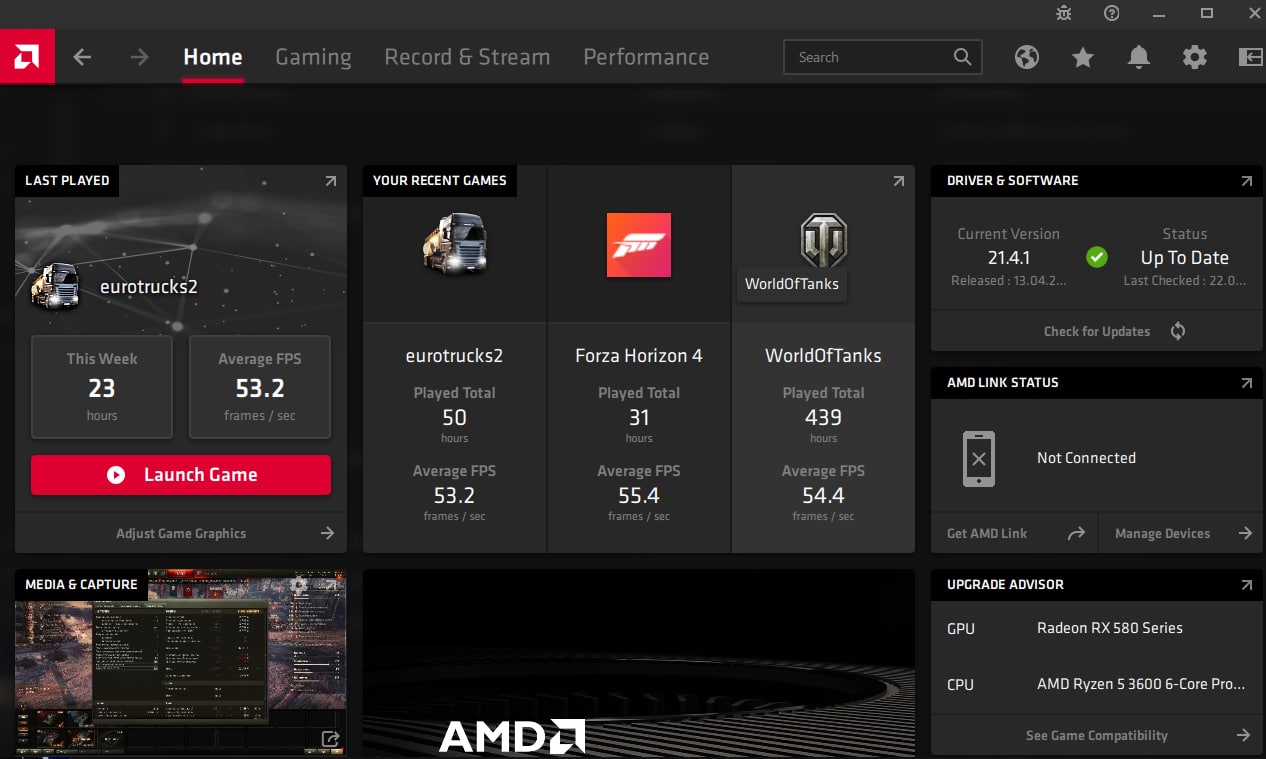This screenshot has height=759, width=1266.
Task: Open the bug report tool icon
Action: (x=1064, y=13)
